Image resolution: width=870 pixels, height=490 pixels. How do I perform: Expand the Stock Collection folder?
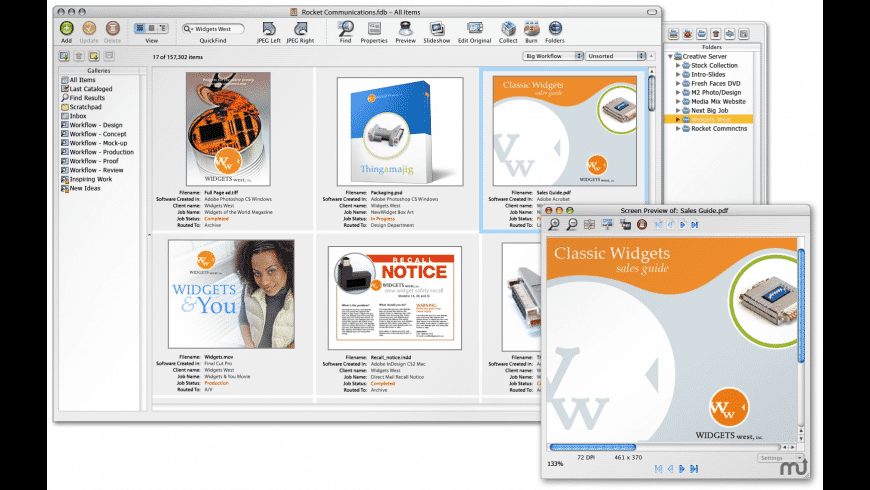[678, 65]
